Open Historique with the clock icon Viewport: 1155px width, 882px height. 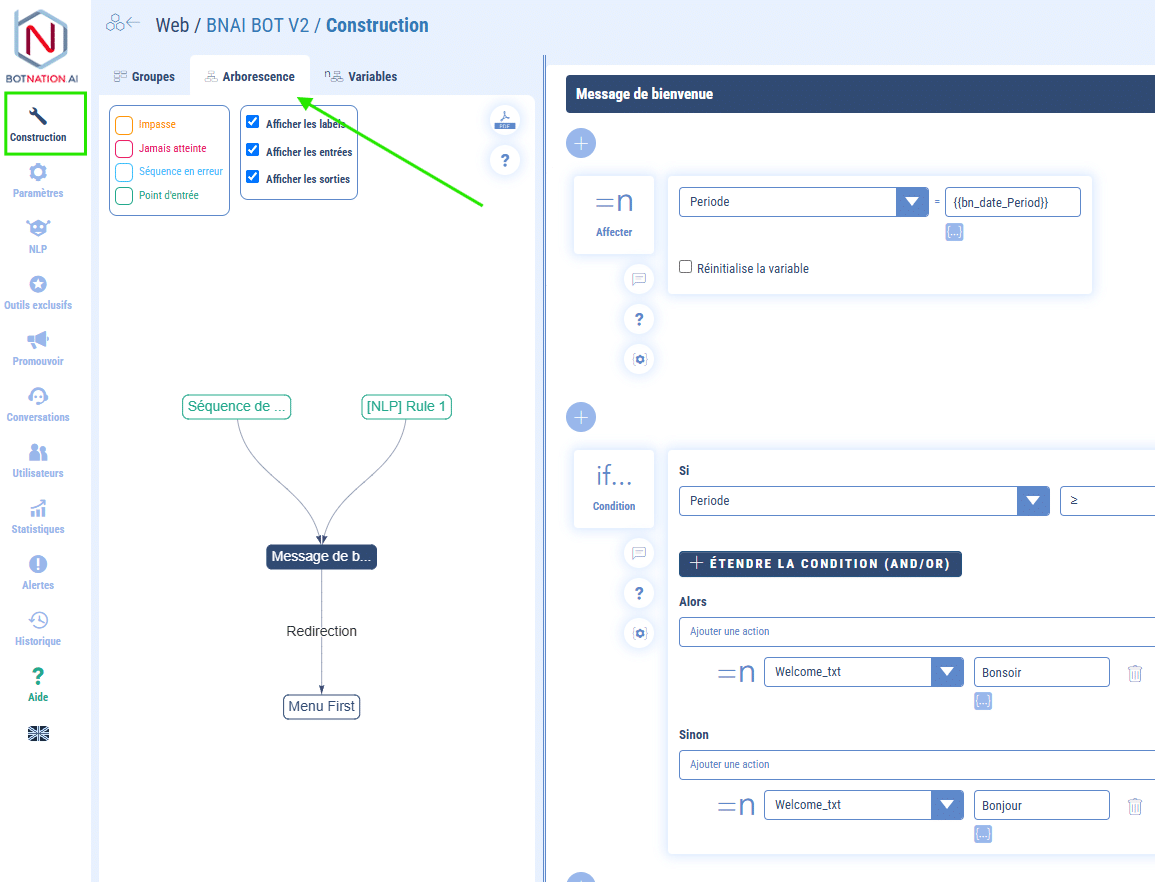click(37, 628)
